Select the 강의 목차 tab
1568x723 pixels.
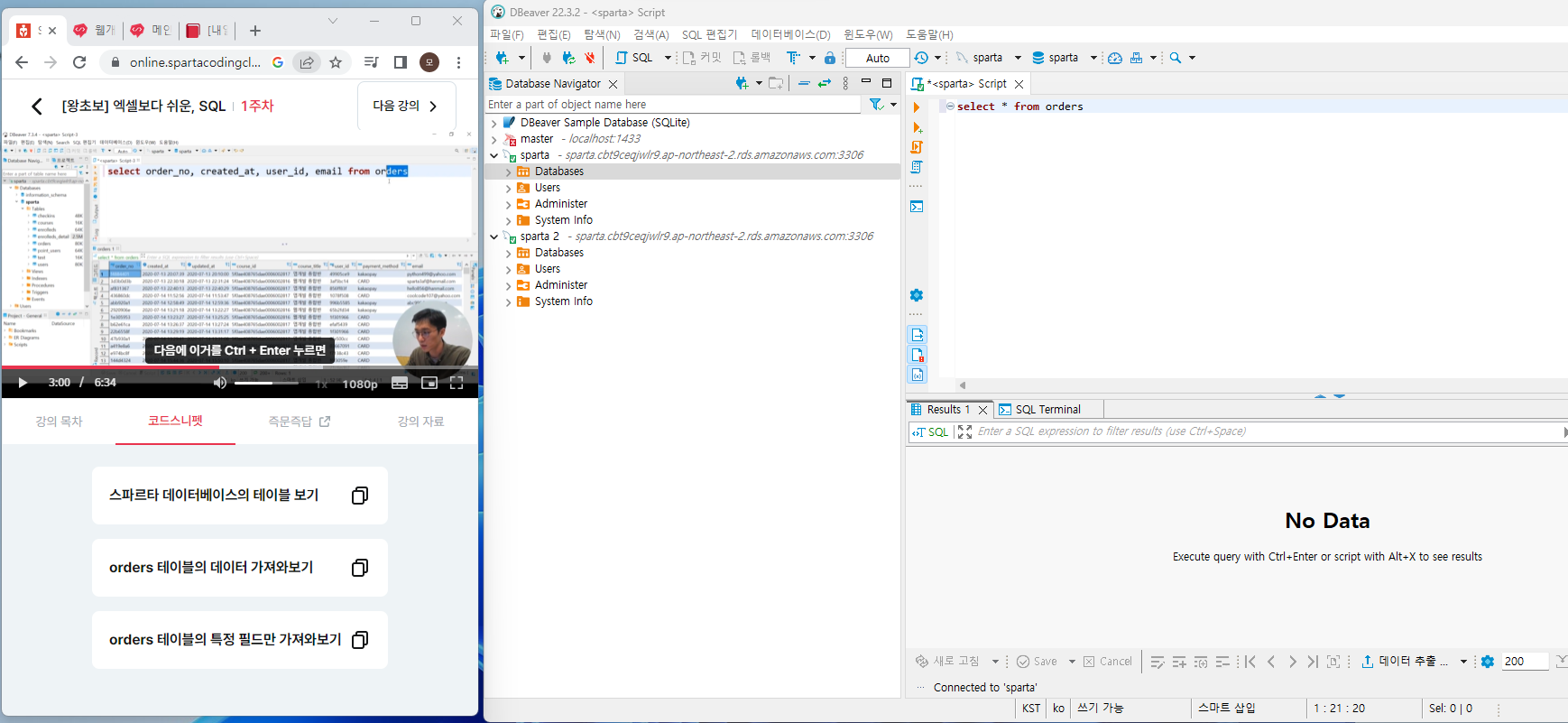coord(59,422)
